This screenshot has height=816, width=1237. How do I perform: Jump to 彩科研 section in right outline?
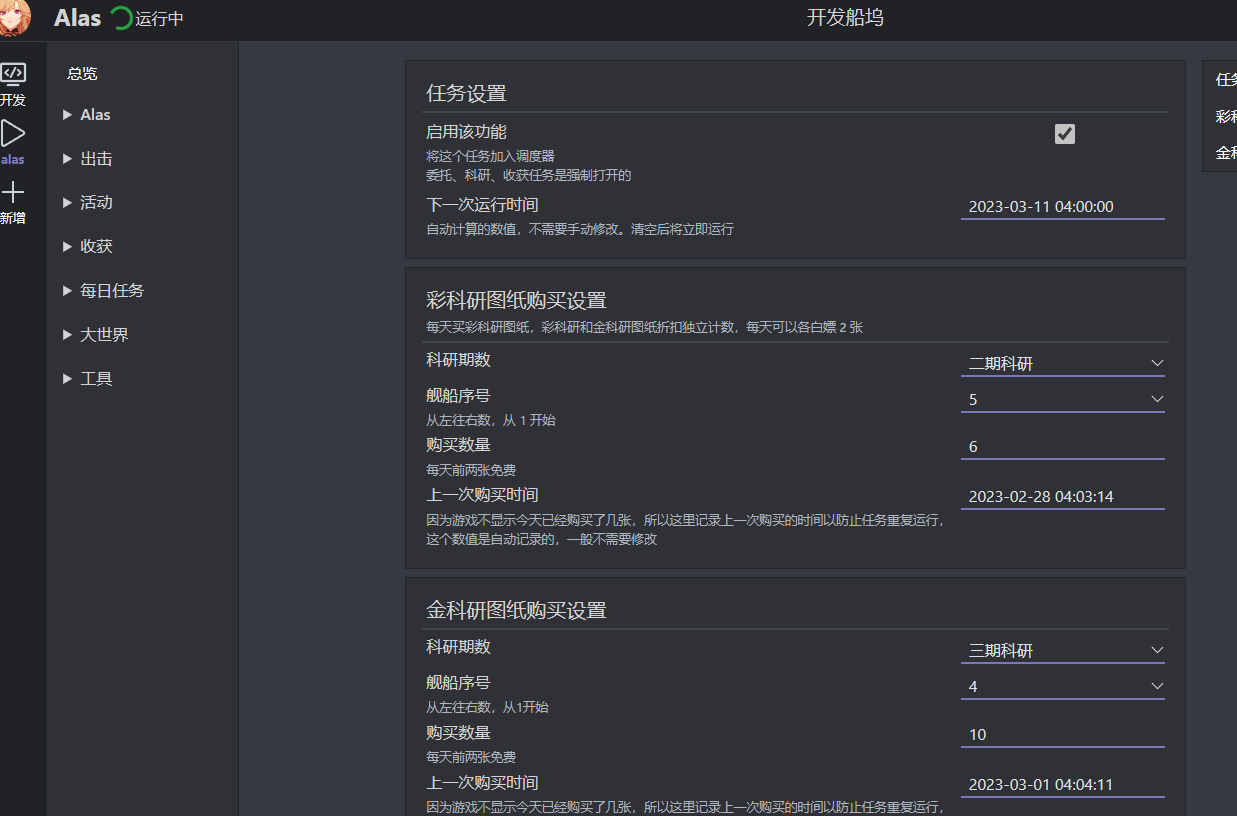tap(1226, 116)
